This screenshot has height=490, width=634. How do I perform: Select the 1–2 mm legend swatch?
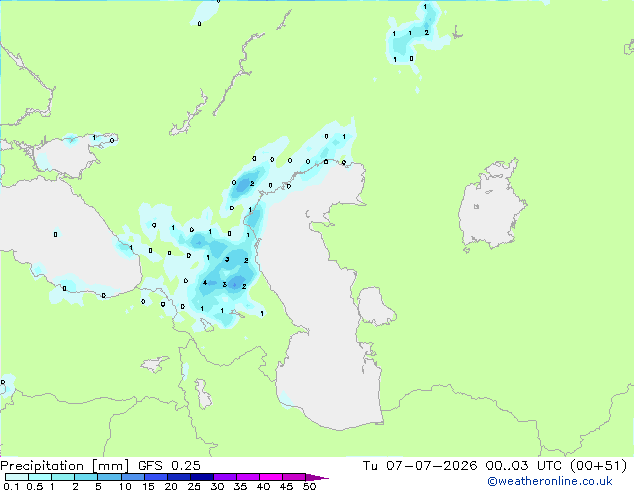pos(63,477)
